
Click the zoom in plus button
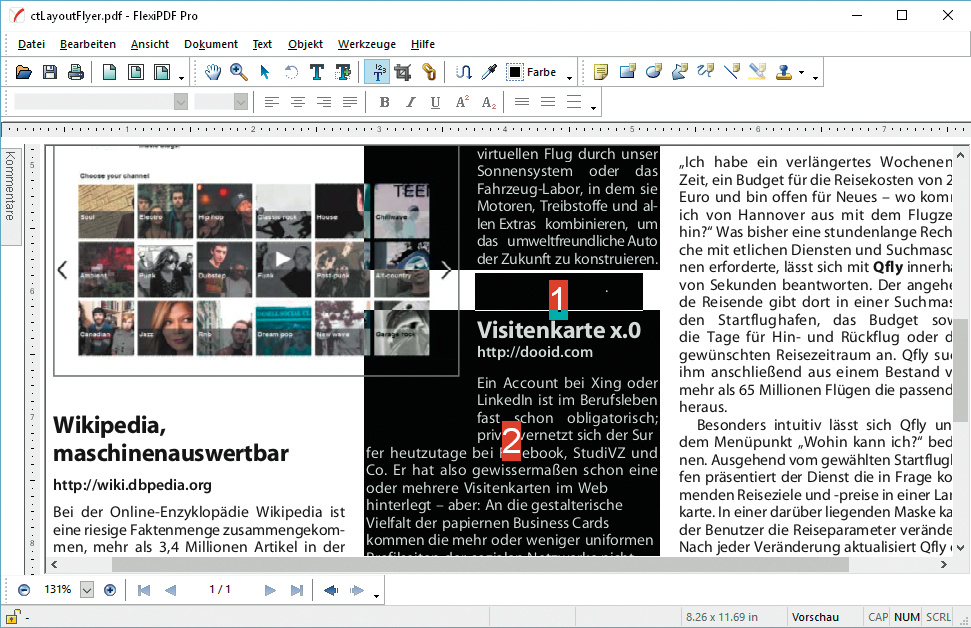click(x=110, y=590)
